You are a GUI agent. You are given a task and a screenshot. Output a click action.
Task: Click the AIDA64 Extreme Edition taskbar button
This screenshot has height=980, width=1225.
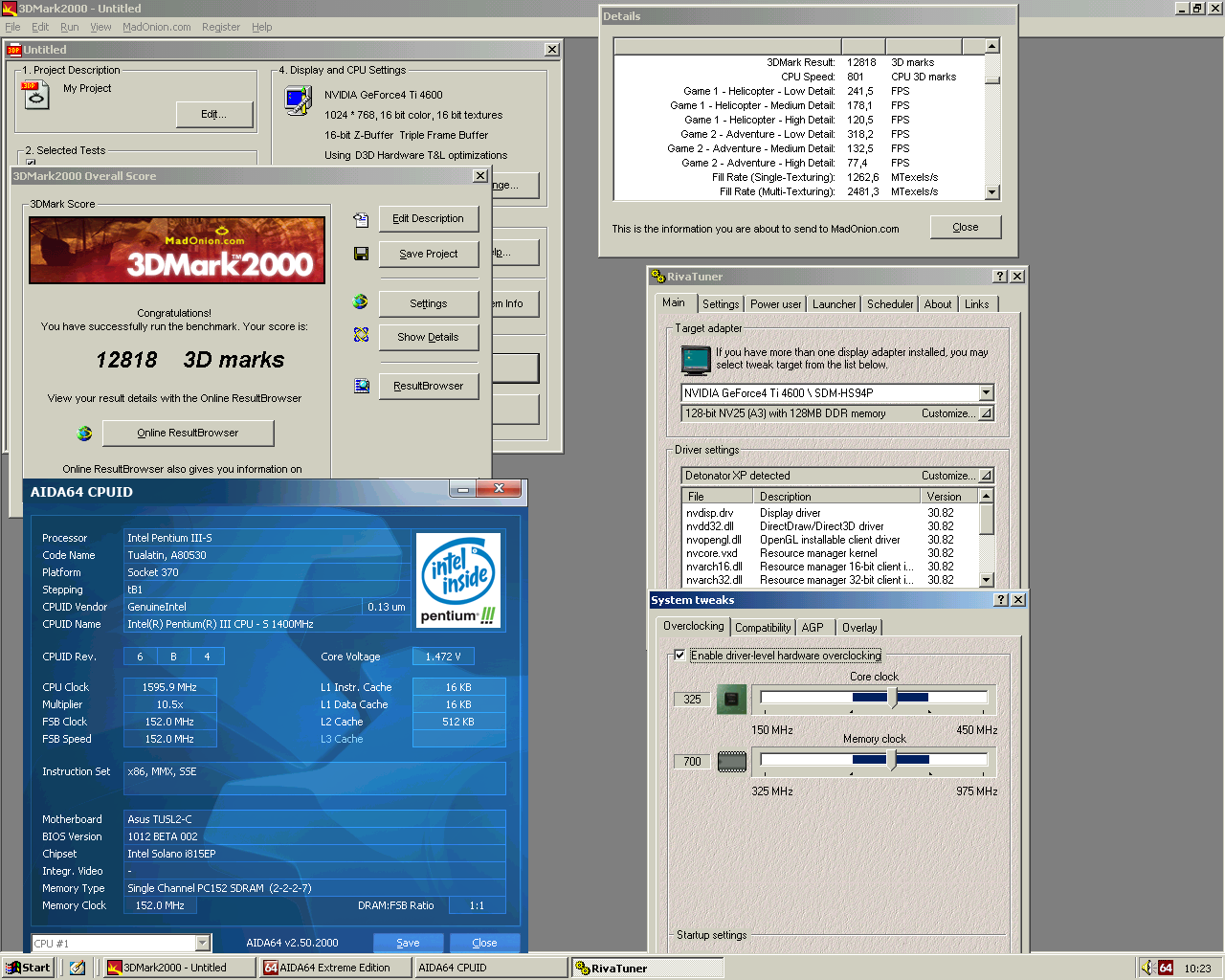(335, 968)
